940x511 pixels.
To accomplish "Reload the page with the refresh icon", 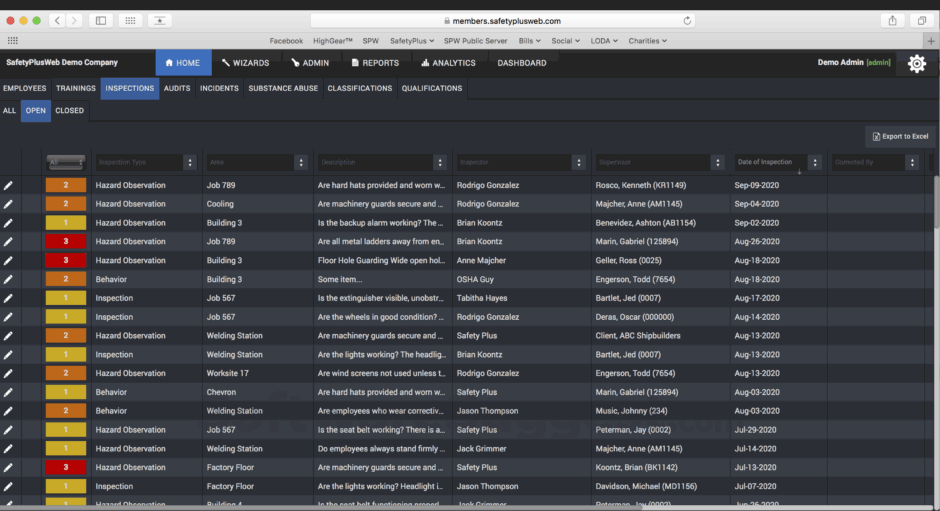I will click(687, 20).
